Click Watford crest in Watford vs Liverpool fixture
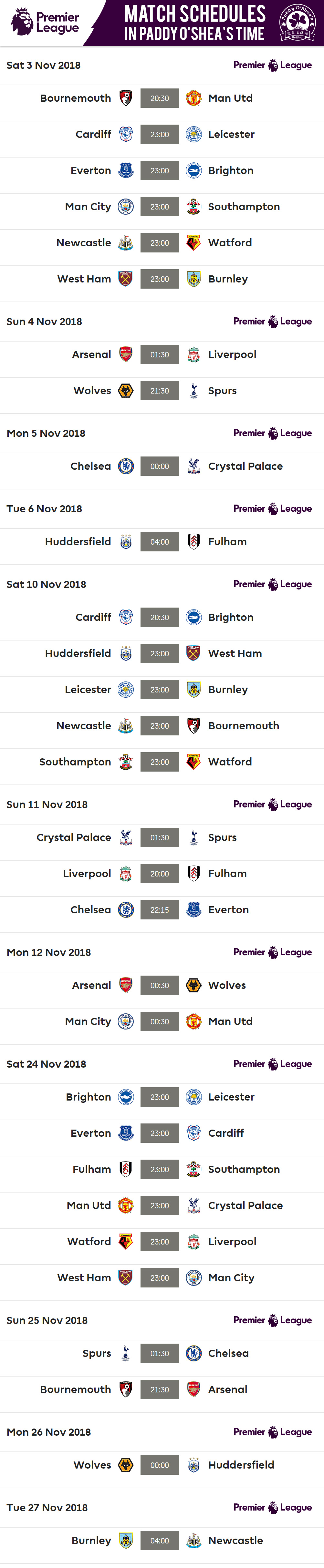 coord(125,1242)
